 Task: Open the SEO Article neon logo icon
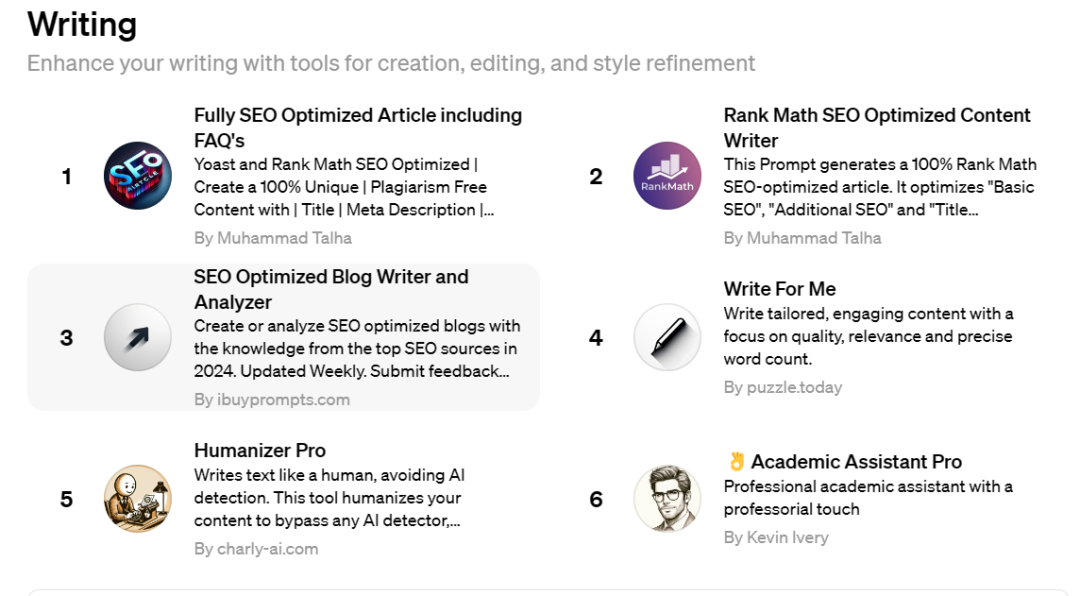(x=138, y=176)
